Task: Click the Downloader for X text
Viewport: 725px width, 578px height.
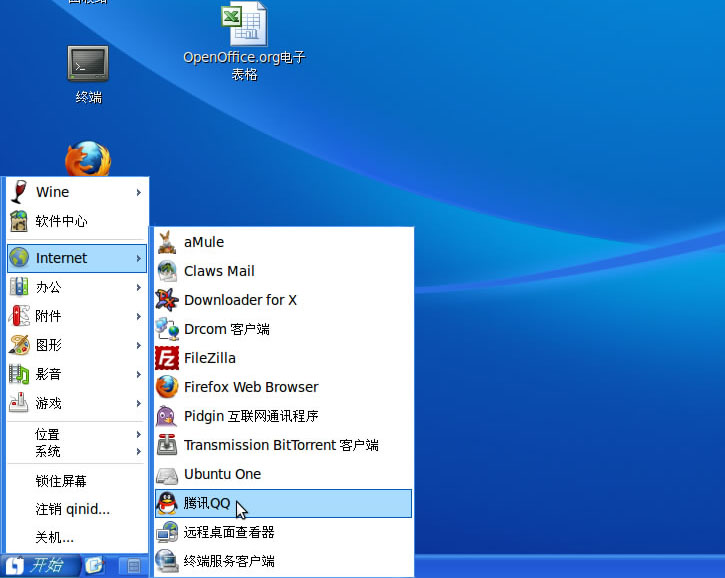Action: (x=240, y=300)
